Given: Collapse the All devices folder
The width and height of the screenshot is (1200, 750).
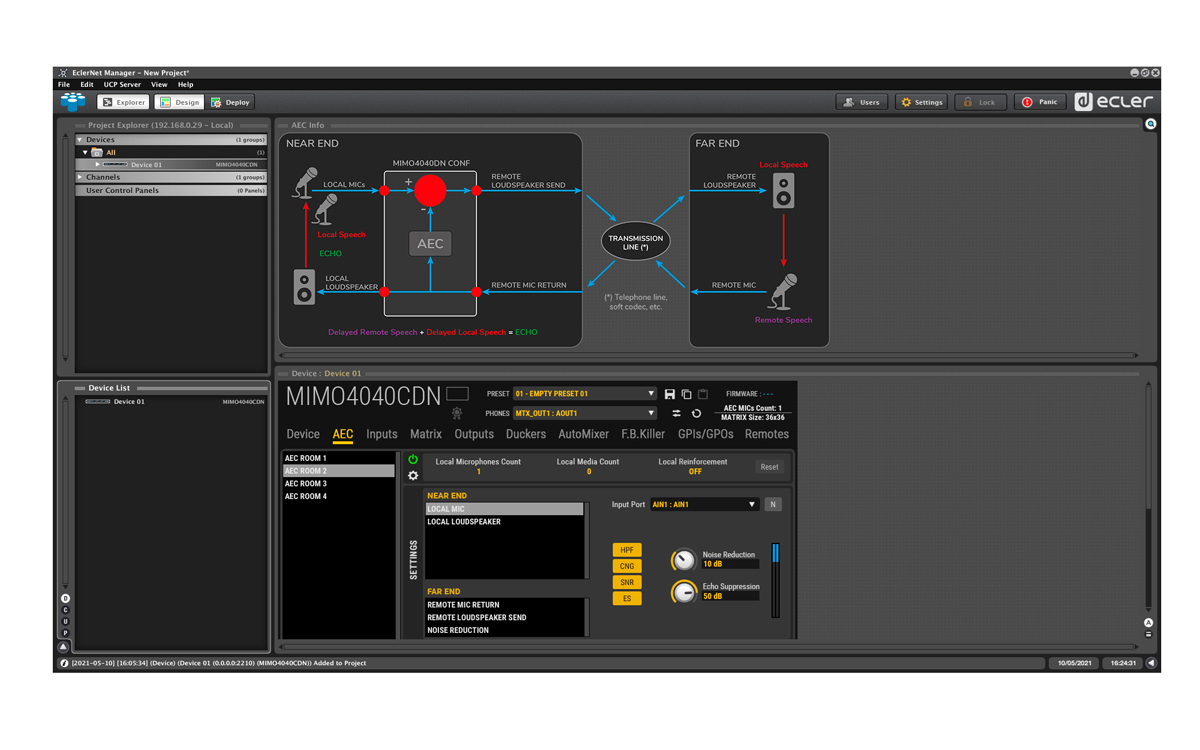Looking at the screenshot, I should (86, 152).
